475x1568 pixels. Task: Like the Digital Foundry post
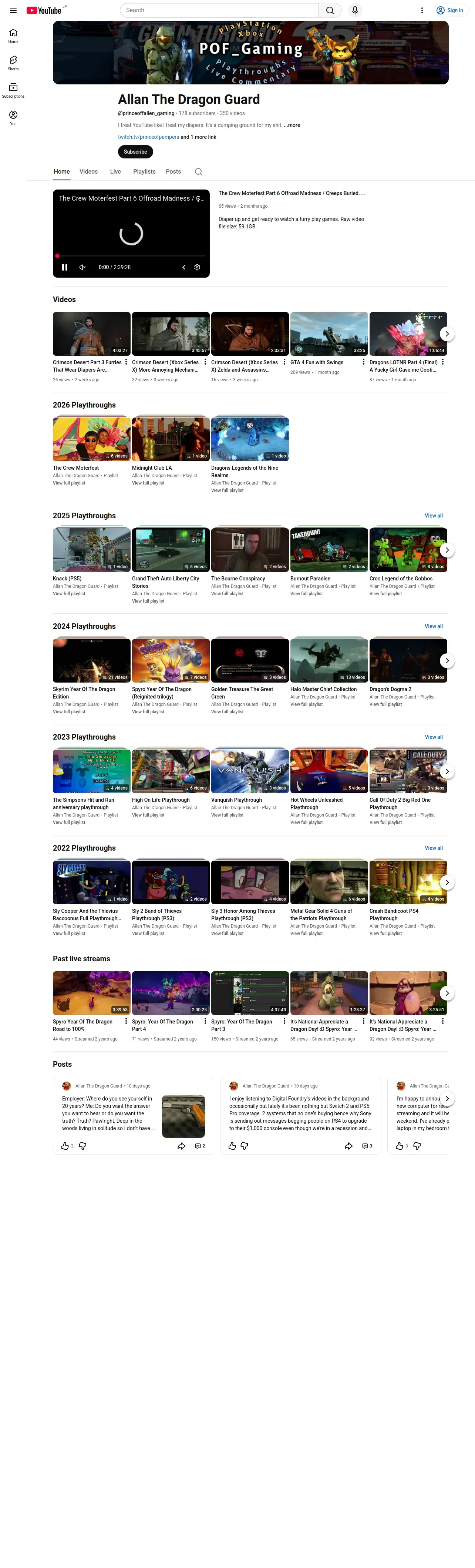tap(232, 1146)
